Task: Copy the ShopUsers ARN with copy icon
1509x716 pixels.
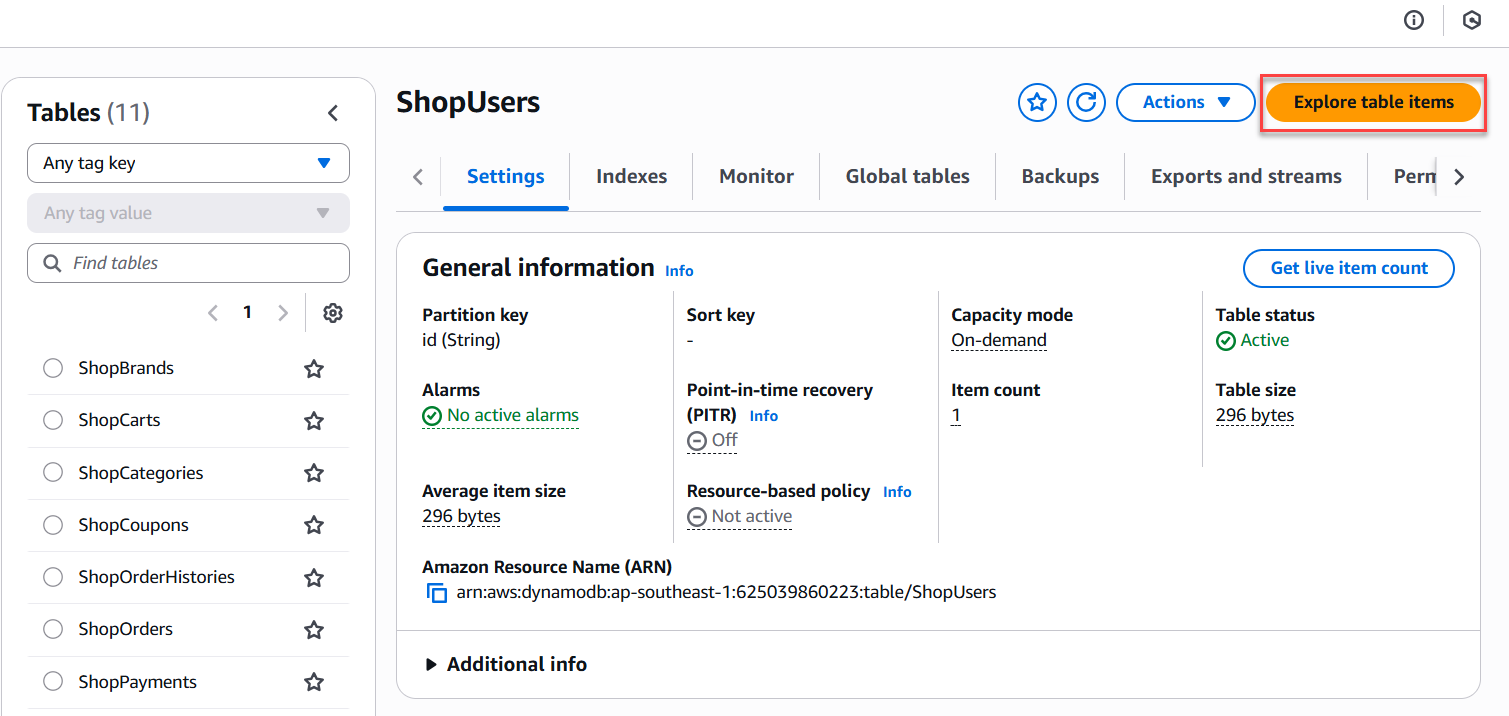Action: (437, 592)
